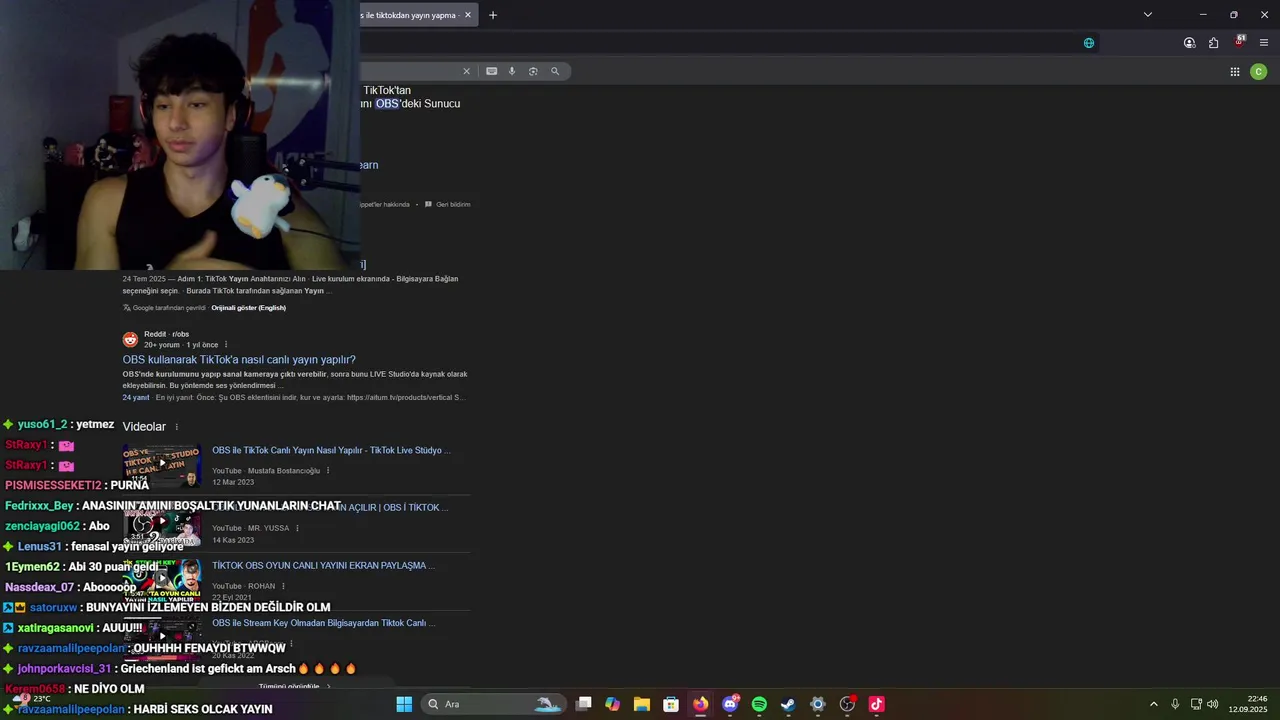Switch to Firefox in the taskbar

700,704
